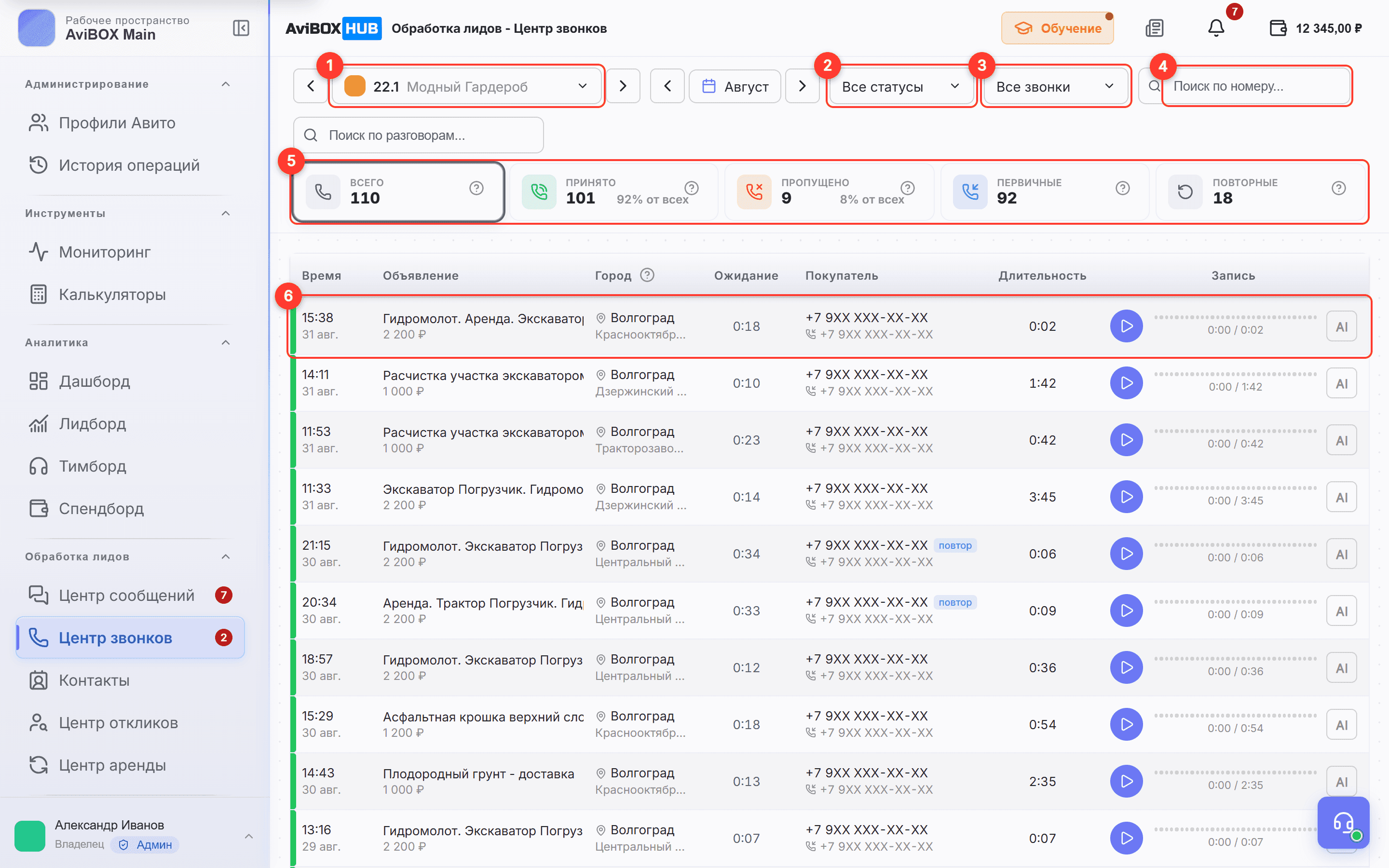This screenshot has width=1389, height=868.
Task: Open the news feed icon beside Обучение
Action: (1154, 28)
